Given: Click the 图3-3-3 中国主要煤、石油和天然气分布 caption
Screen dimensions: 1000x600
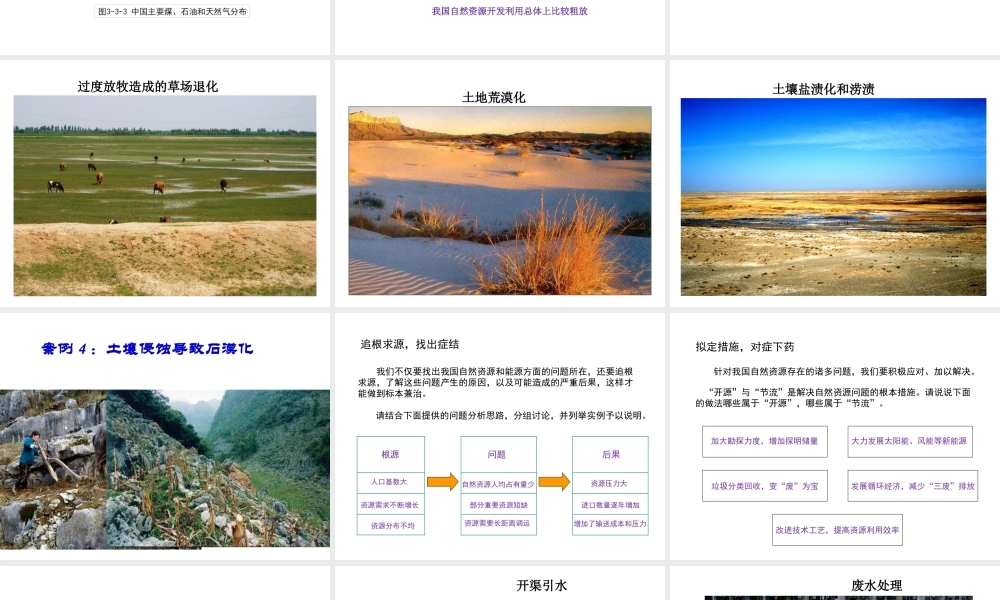Looking at the screenshot, I should (172, 11).
